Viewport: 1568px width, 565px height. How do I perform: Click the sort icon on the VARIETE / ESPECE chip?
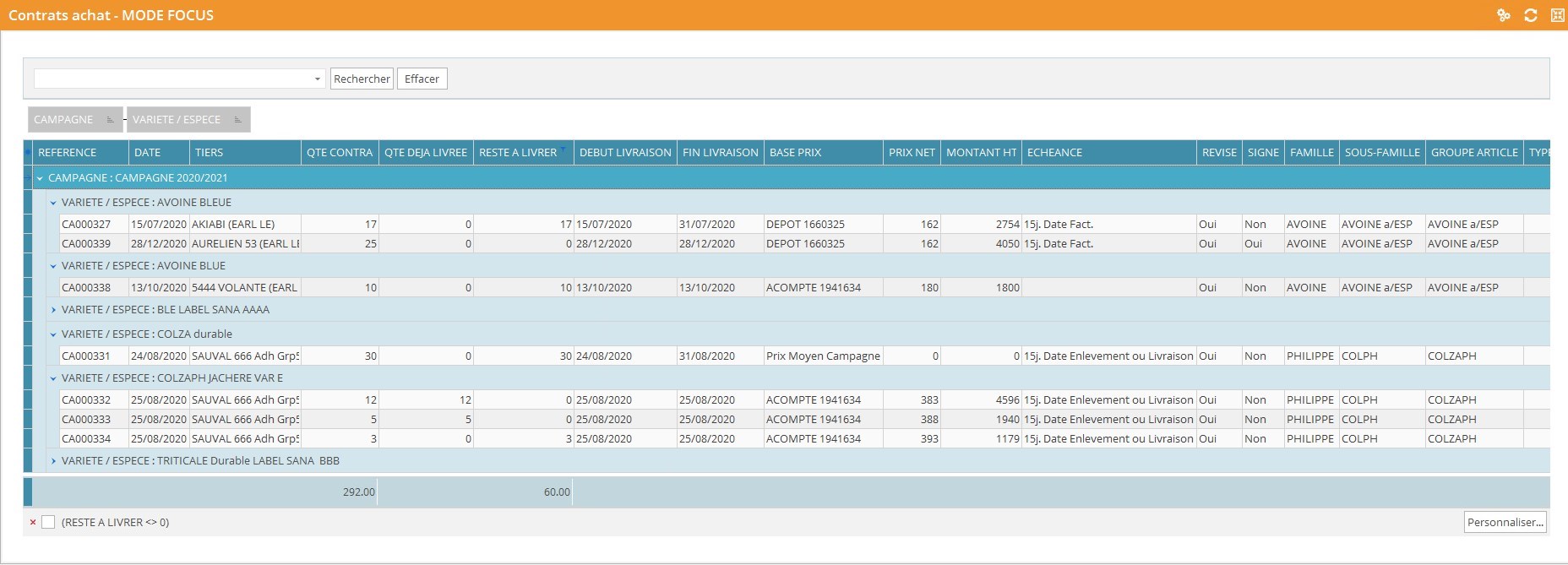[237, 120]
